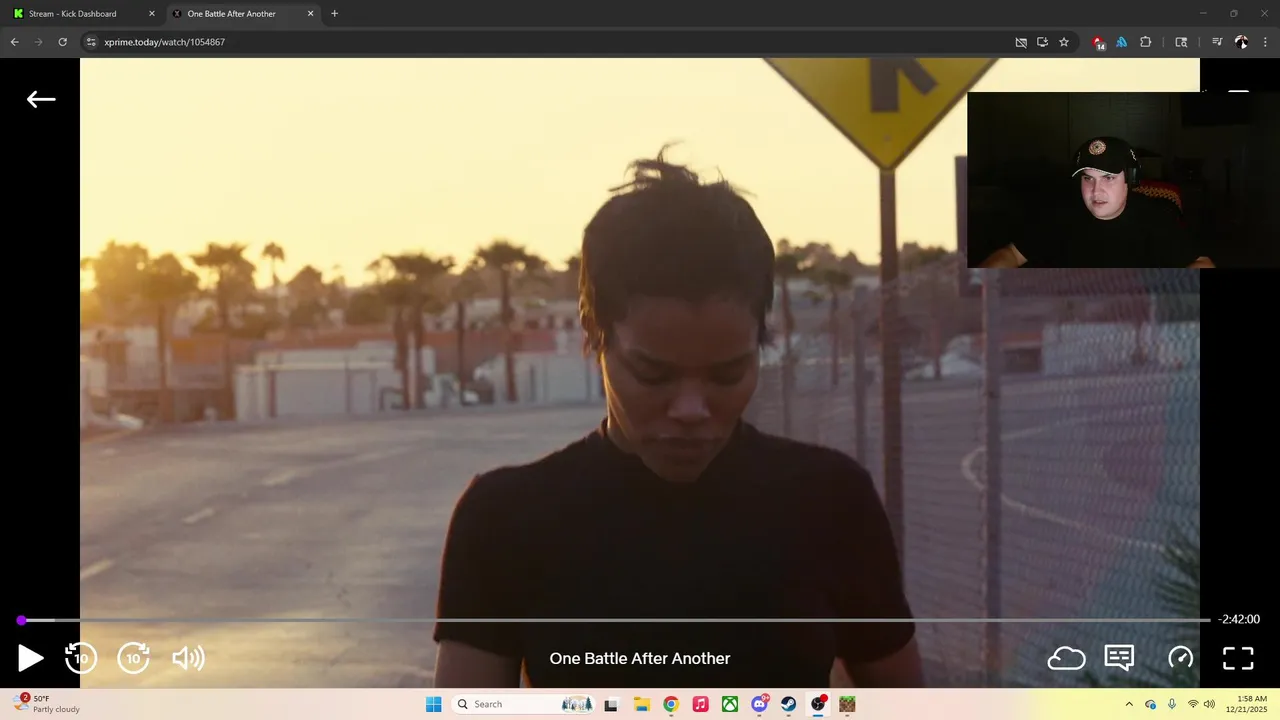This screenshot has width=1280, height=720.
Task: Mute the player volume
Action: pos(188,657)
